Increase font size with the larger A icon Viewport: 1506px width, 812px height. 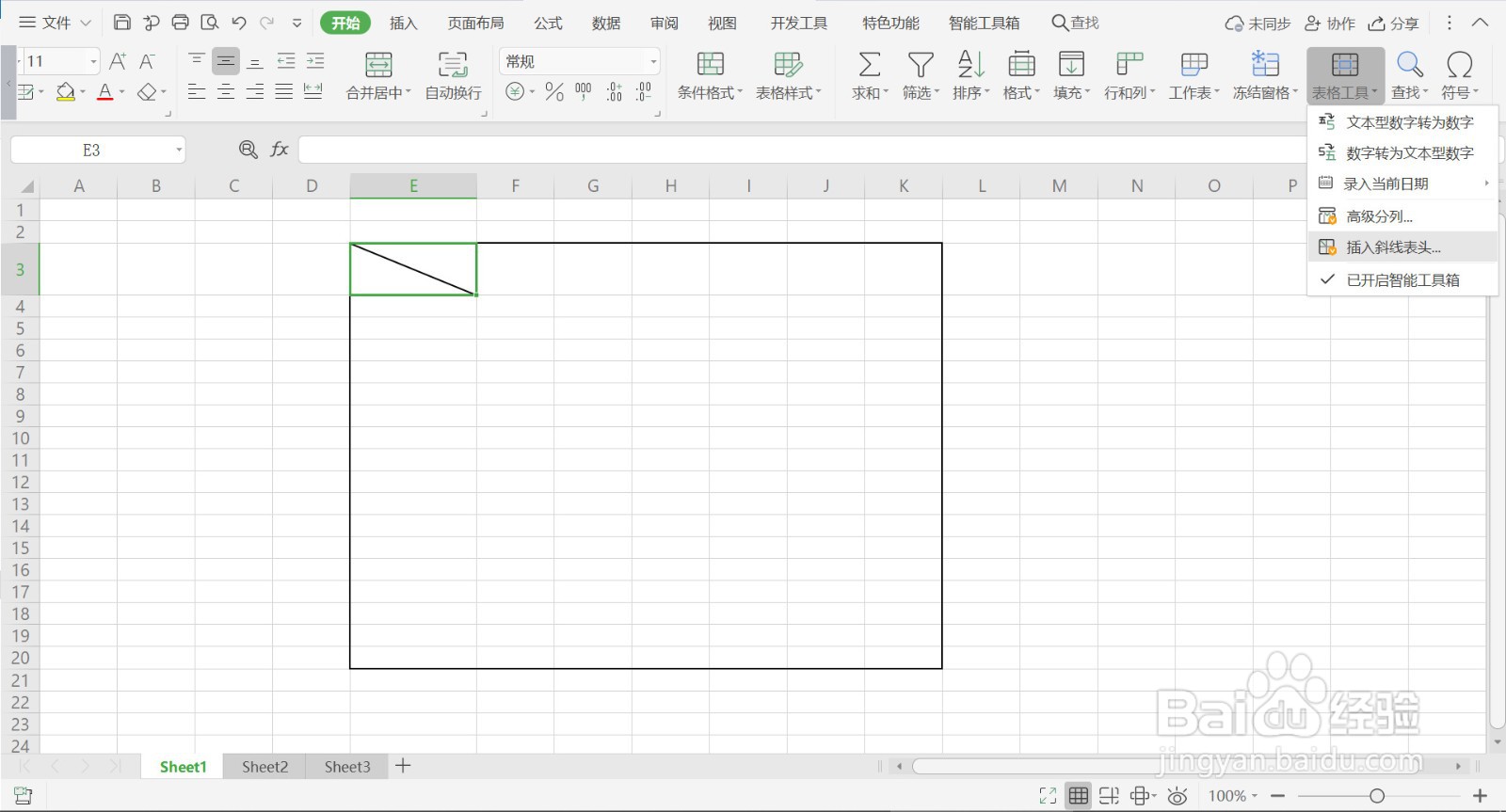(118, 61)
